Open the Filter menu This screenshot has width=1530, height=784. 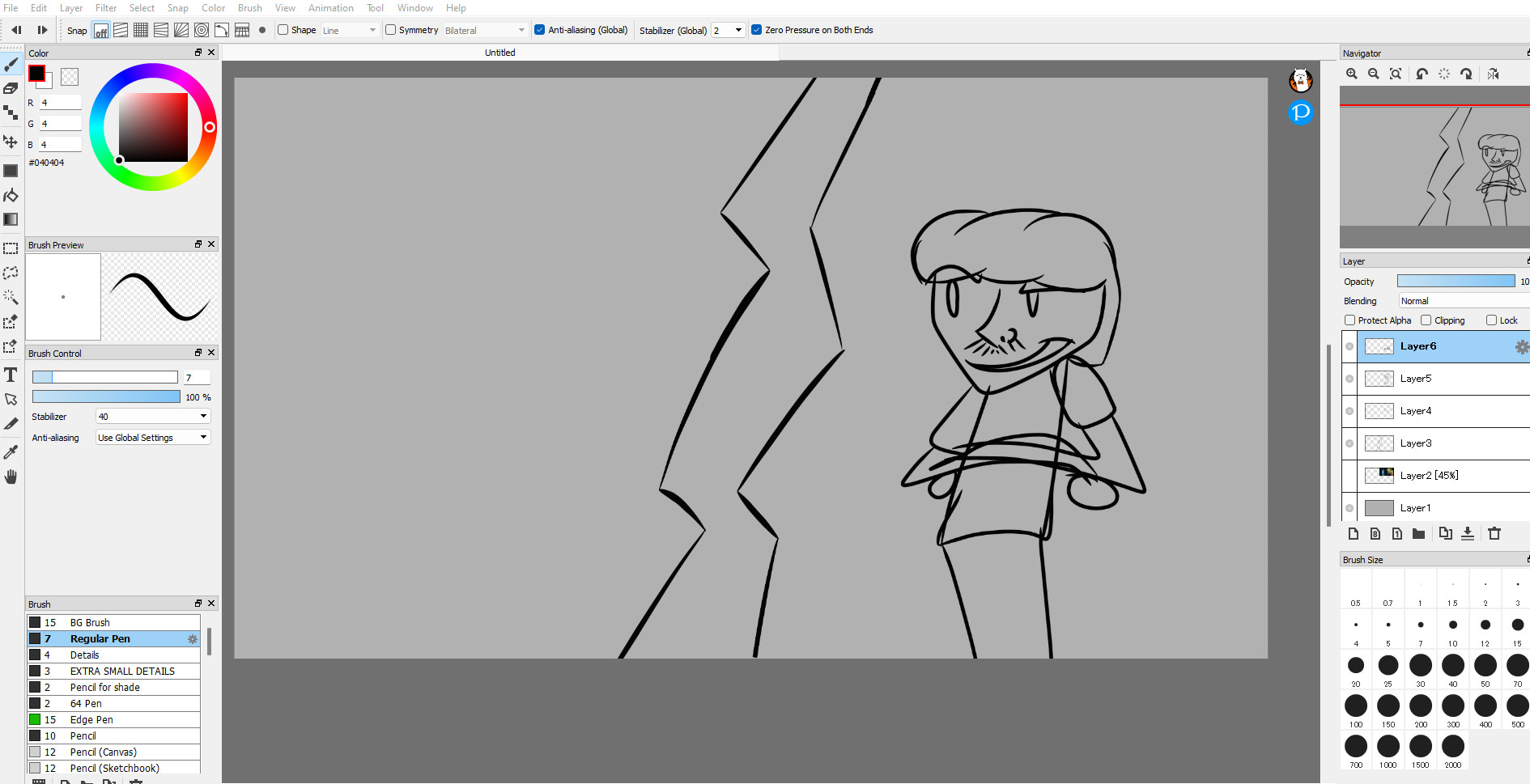pos(105,7)
